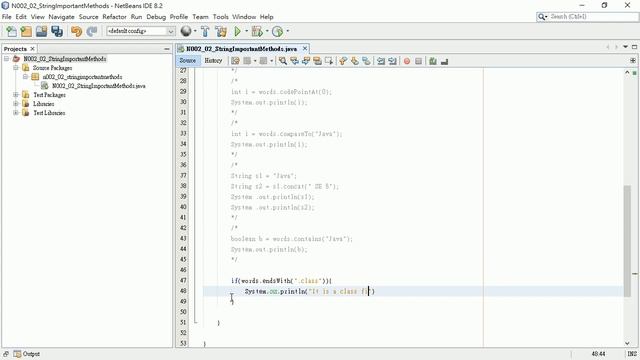The image size is (640, 360).
Task: Open the default config dropdown
Action: pos(171,31)
